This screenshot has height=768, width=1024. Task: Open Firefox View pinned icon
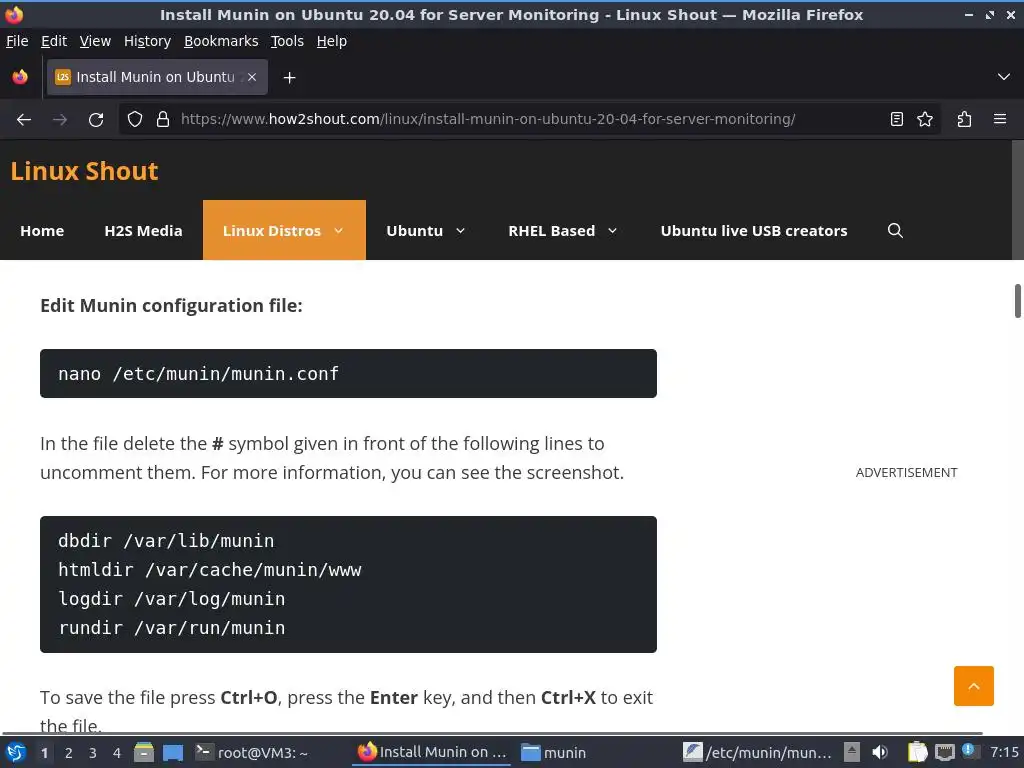(x=20, y=77)
